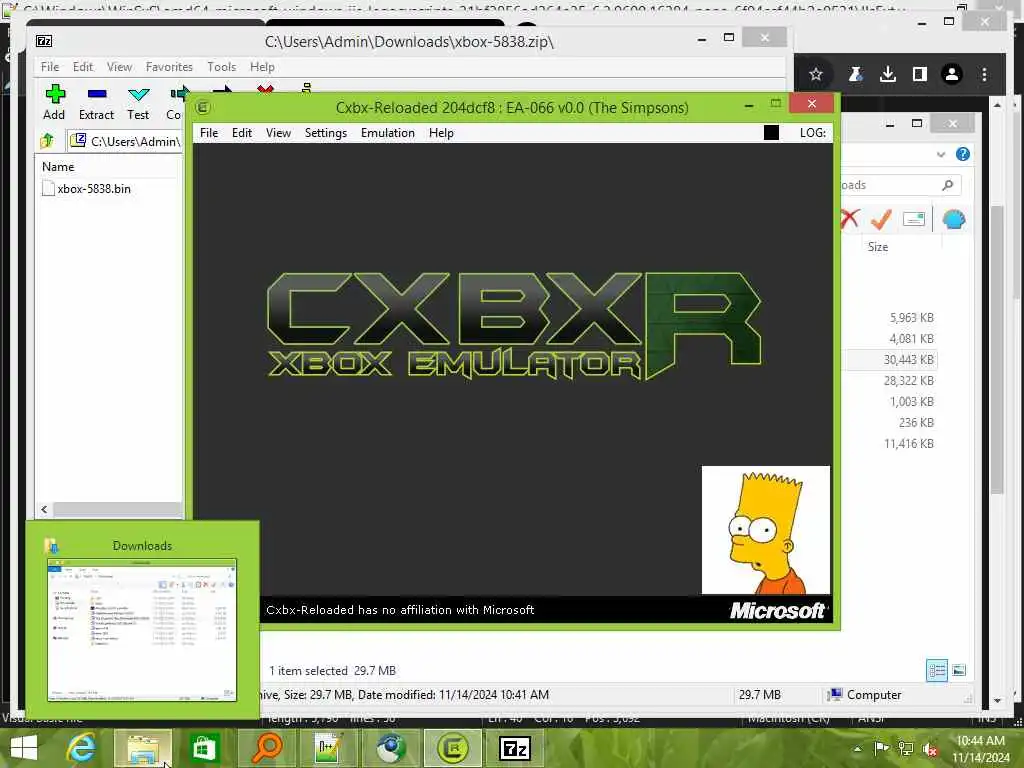Open the Settings menu in Cxbx-Reloaded
Viewport: 1024px width, 768px height.
(x=325, y=133)
